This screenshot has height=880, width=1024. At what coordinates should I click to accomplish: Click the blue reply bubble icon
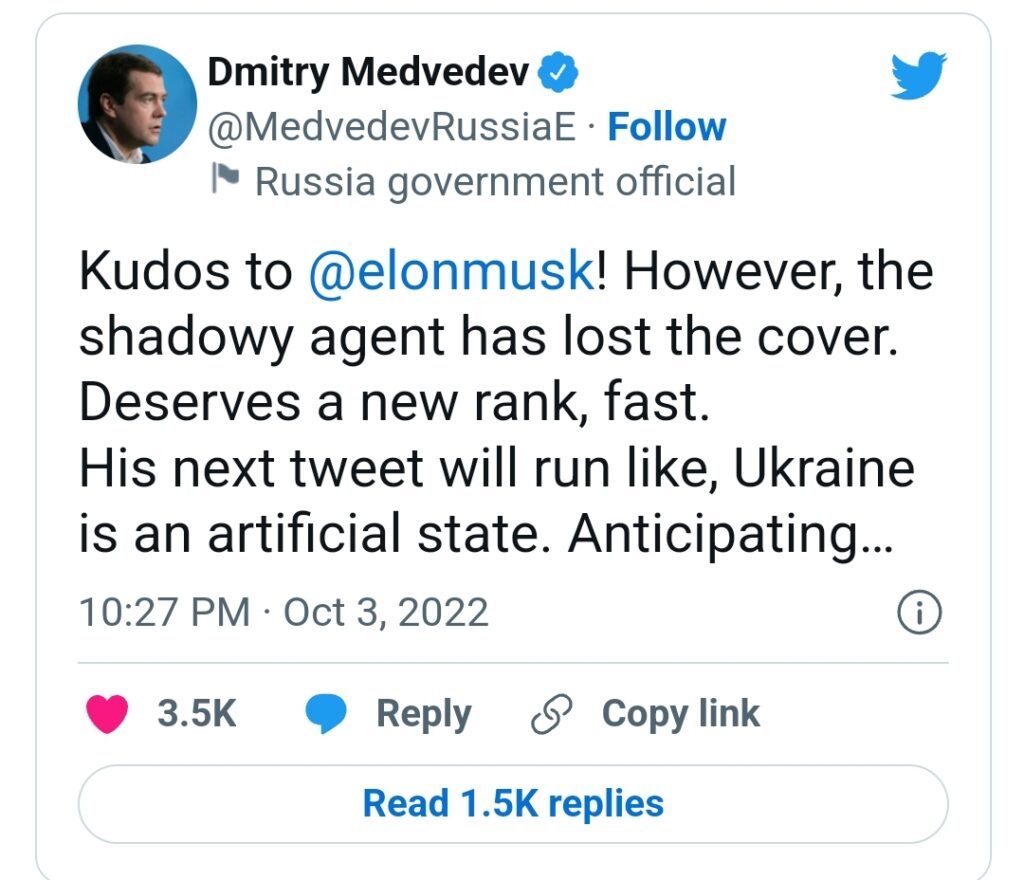(x=324, y=714)
